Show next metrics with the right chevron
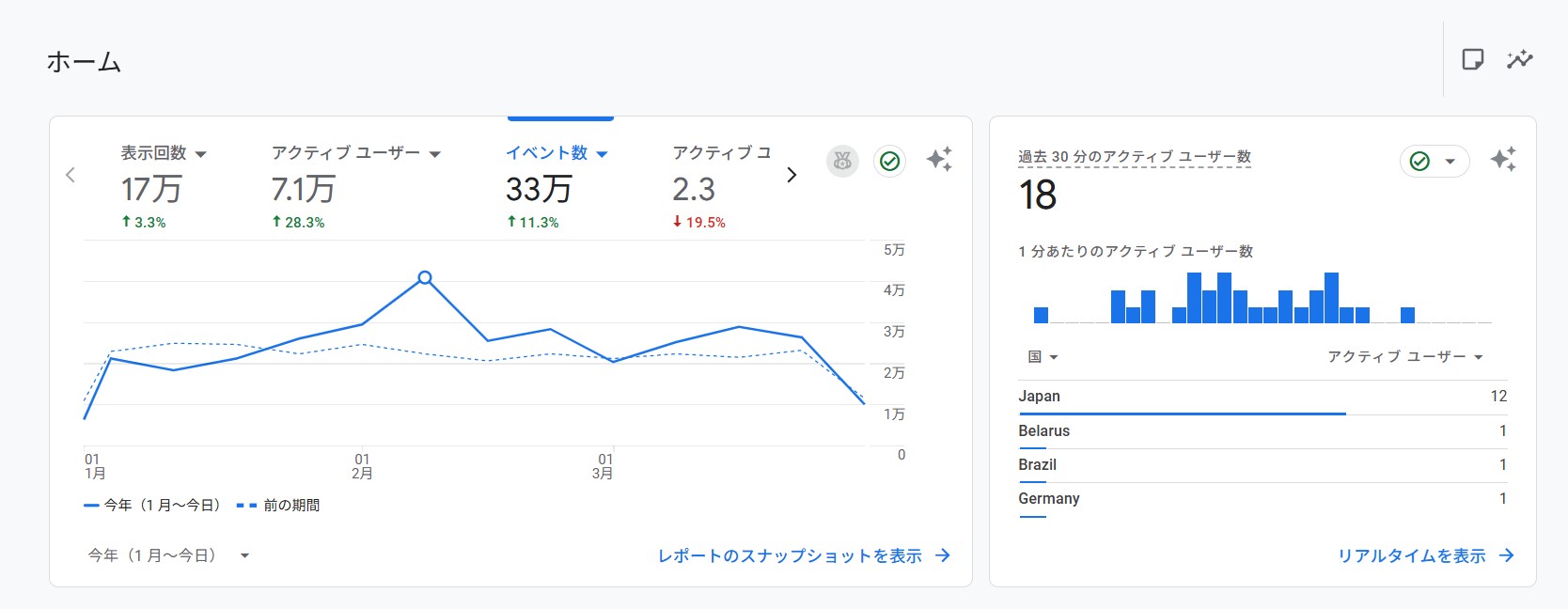This screenshot has width=1568, height=609. (792, 175)
